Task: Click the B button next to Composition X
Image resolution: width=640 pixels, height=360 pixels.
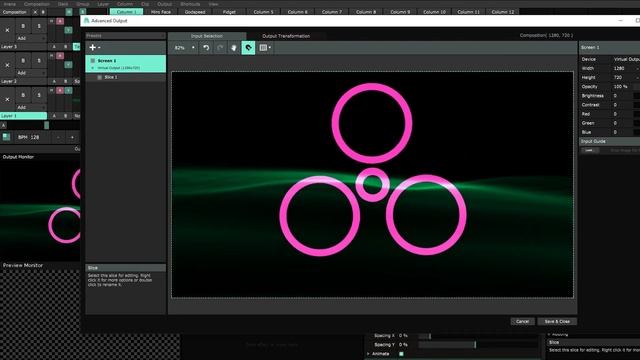Action: [x=43, y=12]
